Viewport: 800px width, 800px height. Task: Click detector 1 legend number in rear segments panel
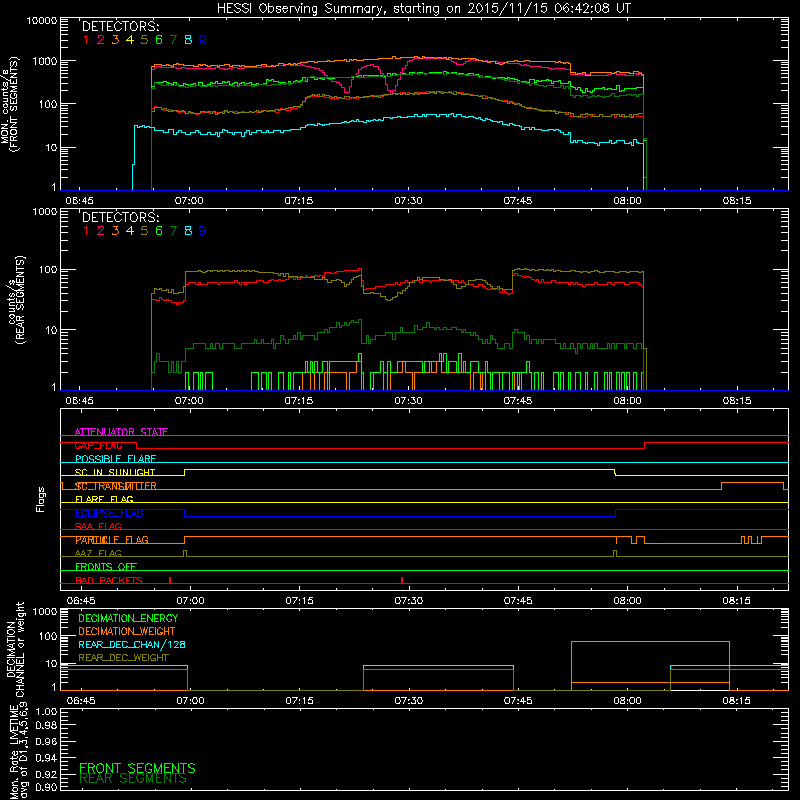pyautogui.click(x=86, y=231)
